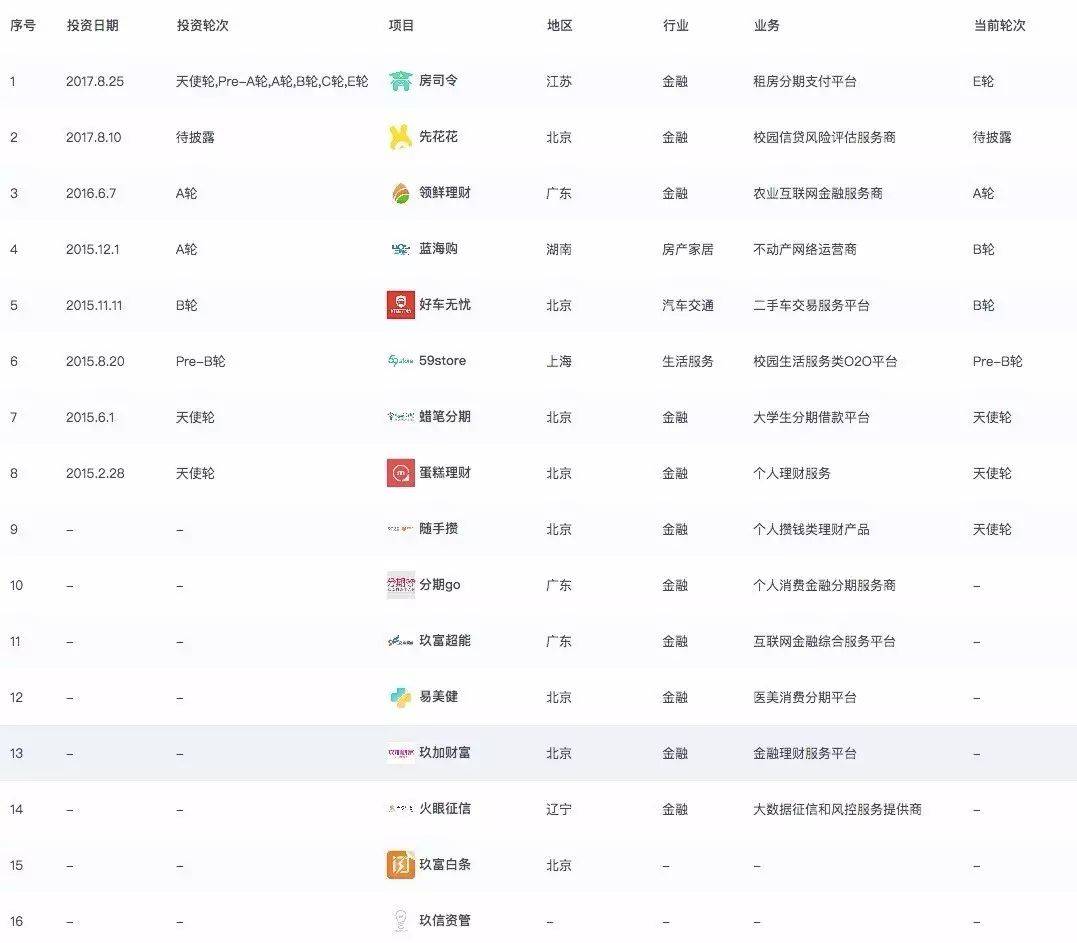Select the date cell 2015.12.1
This screenshot has width=1077, height=943.
(93, 249)
